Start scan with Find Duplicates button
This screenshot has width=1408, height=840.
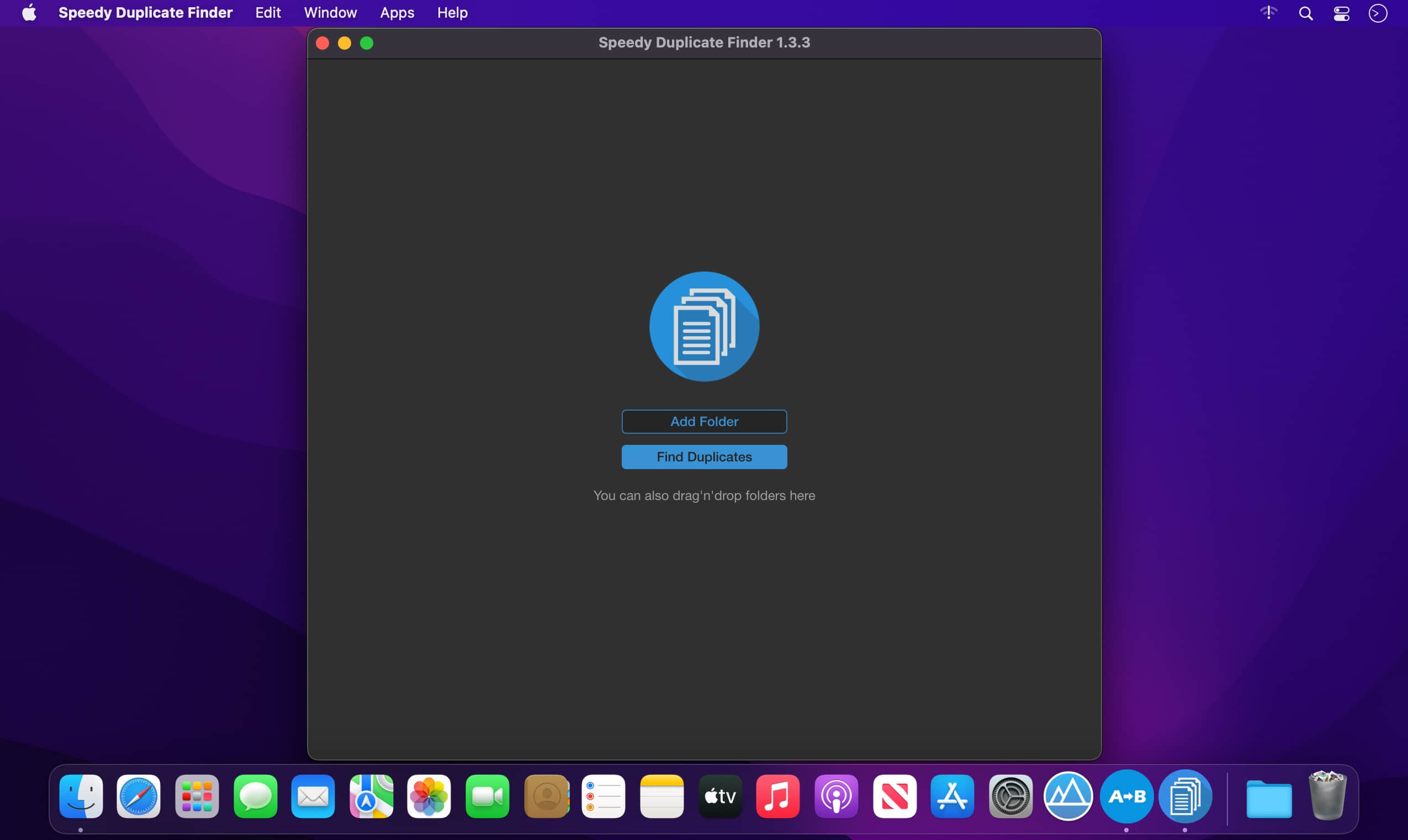(703, 457)
